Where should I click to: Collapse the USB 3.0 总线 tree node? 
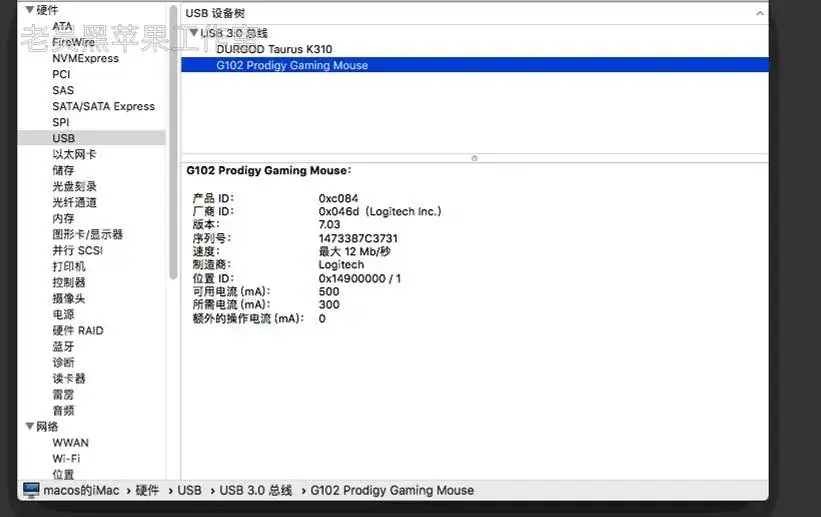(x=193, y=32)
